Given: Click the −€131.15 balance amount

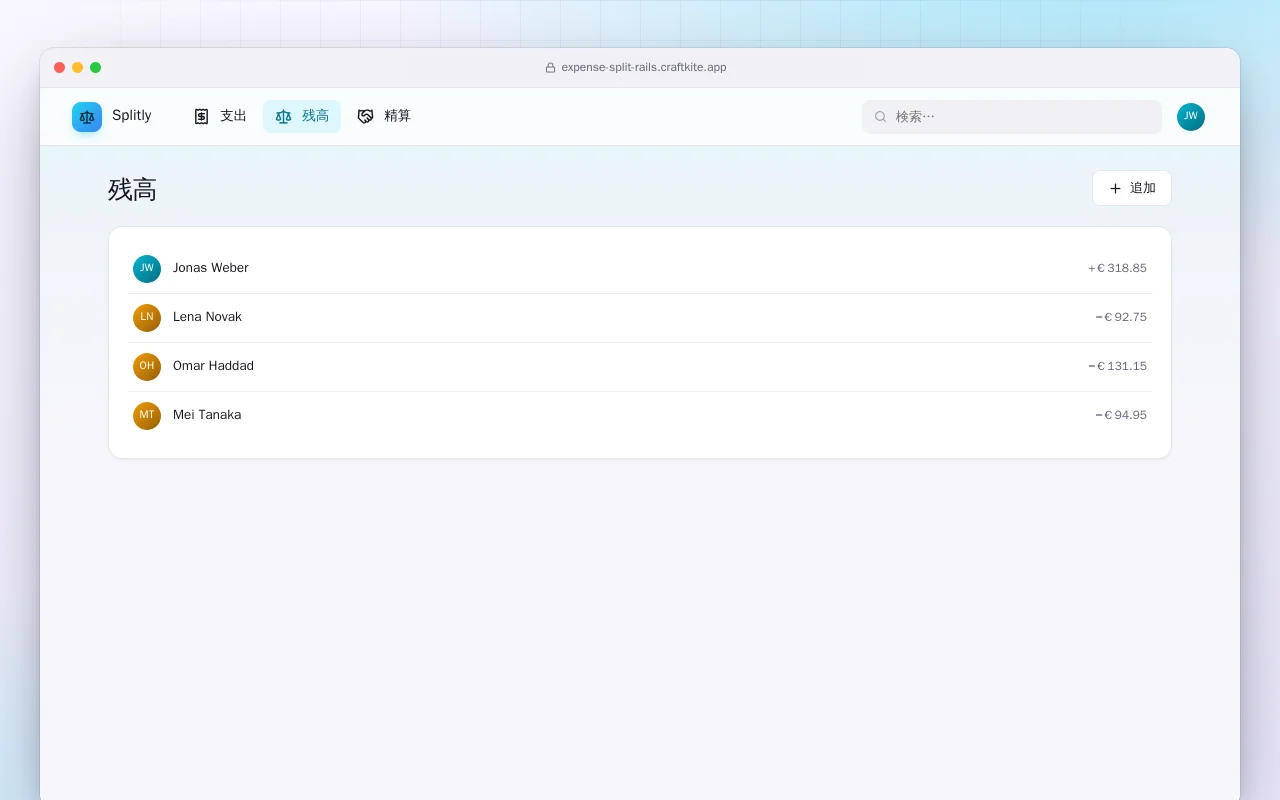Looking at the screenshot, I should point(1117,366).
